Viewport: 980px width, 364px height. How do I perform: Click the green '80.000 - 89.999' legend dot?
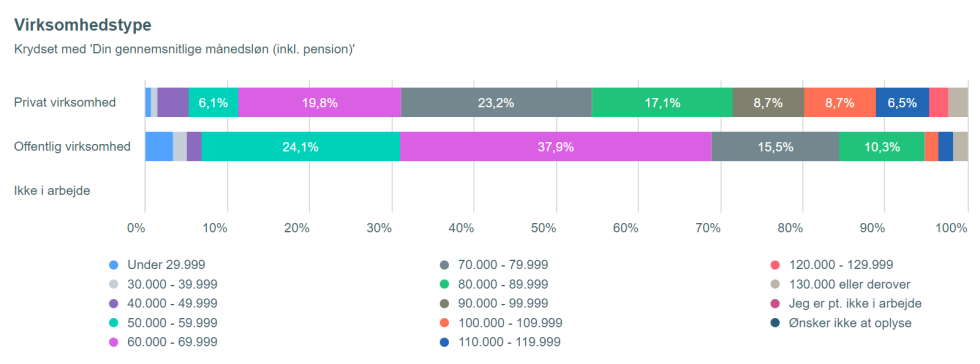pyautogui.click(x=444, y=284)
